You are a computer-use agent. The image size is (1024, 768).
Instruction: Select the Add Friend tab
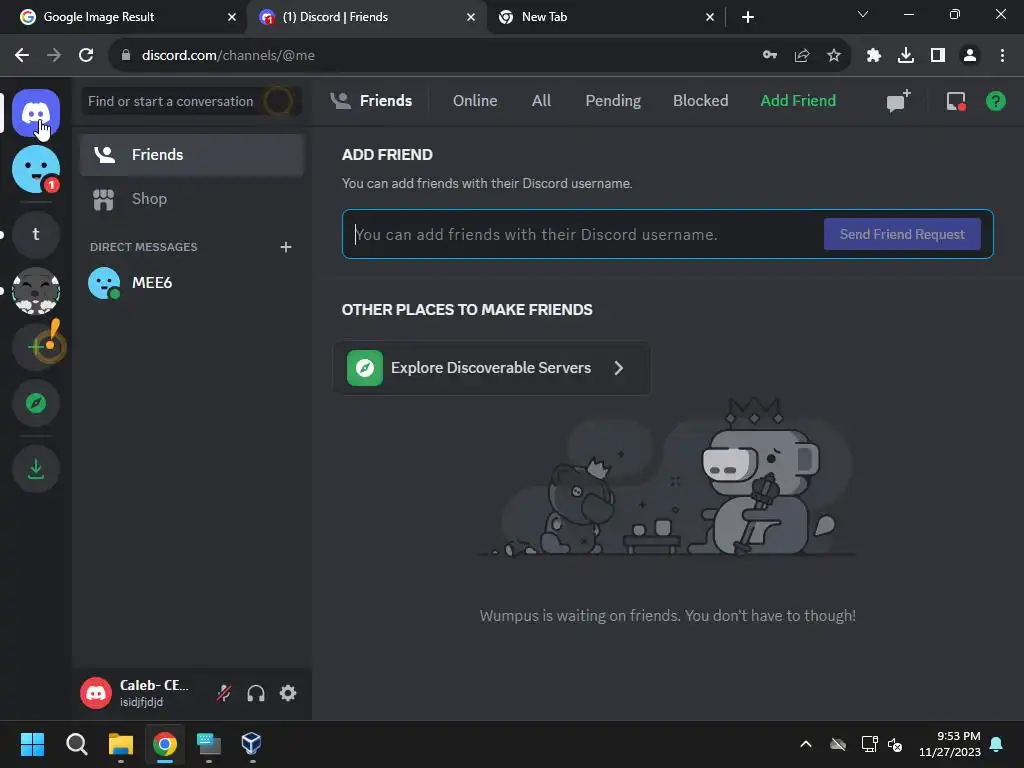tap(798, 101)
